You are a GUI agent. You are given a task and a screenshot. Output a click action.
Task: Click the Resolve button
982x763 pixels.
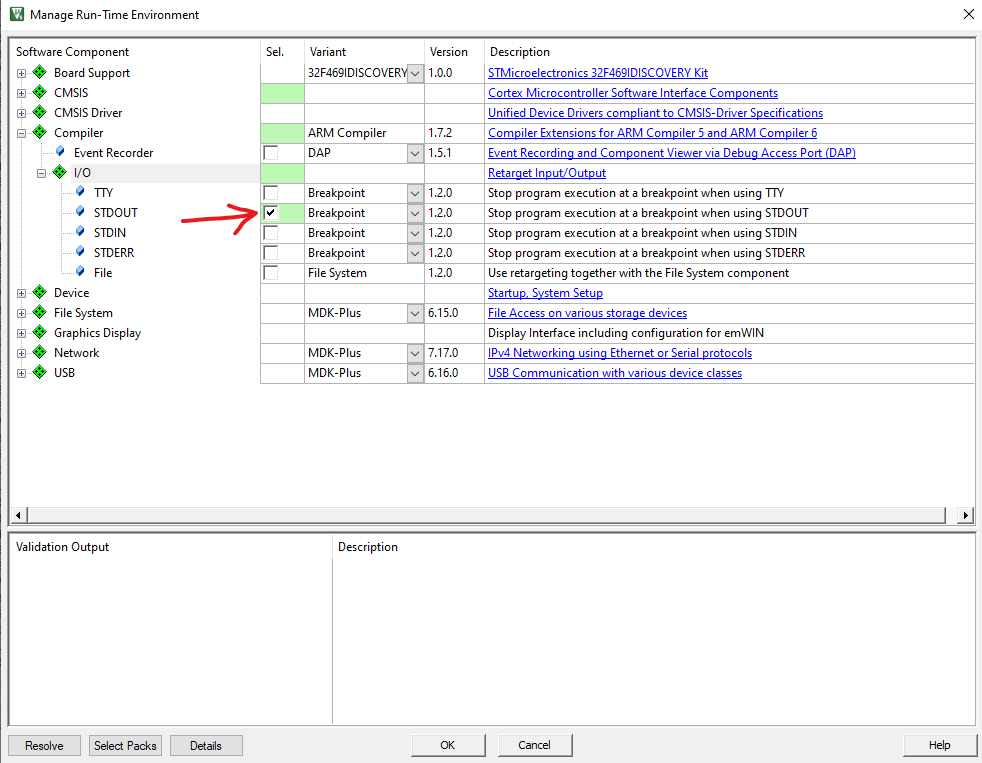pos(44,745)
